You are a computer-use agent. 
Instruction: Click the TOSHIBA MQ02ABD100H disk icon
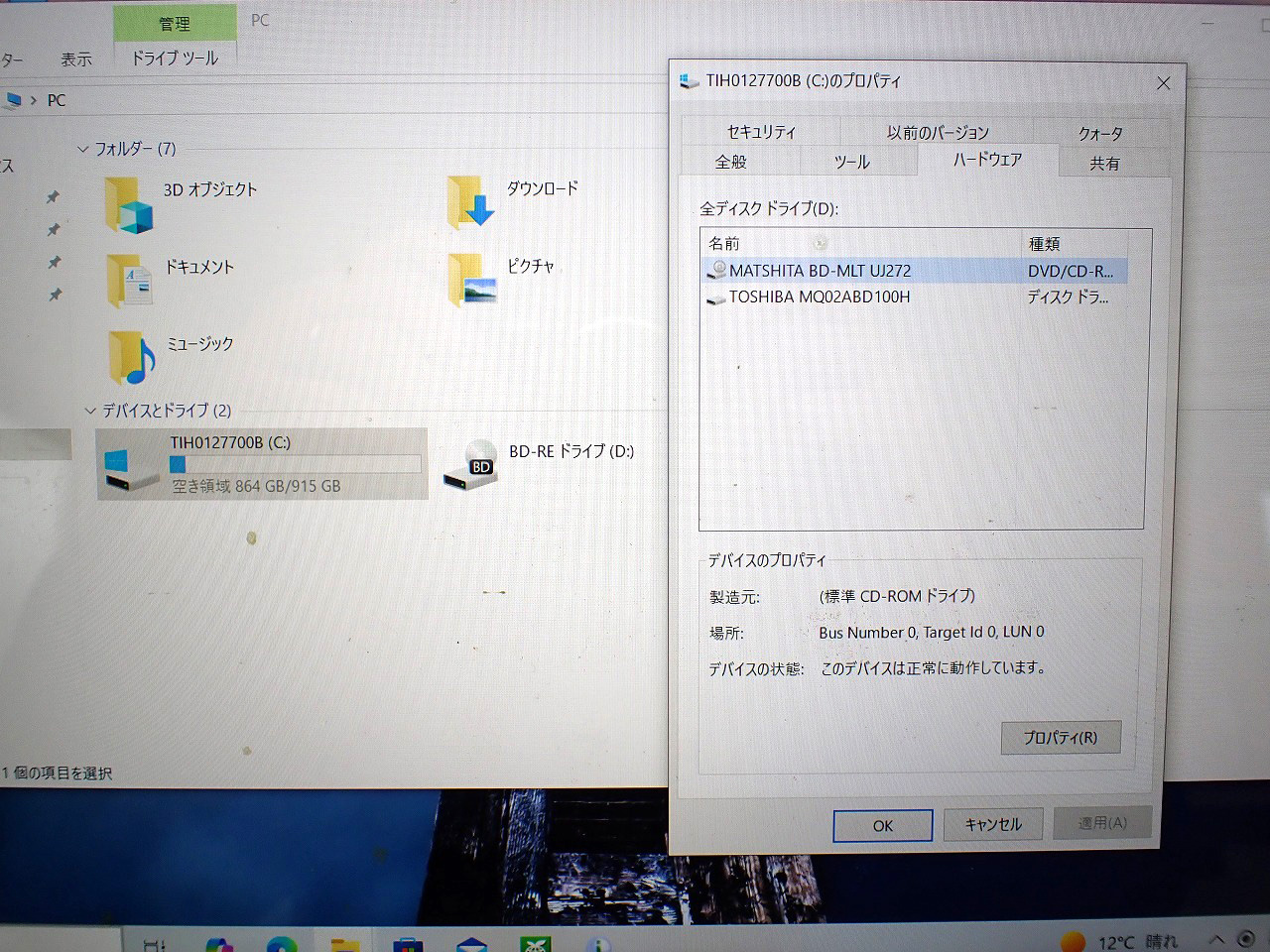pyautogui.click(x=716, y=297)
